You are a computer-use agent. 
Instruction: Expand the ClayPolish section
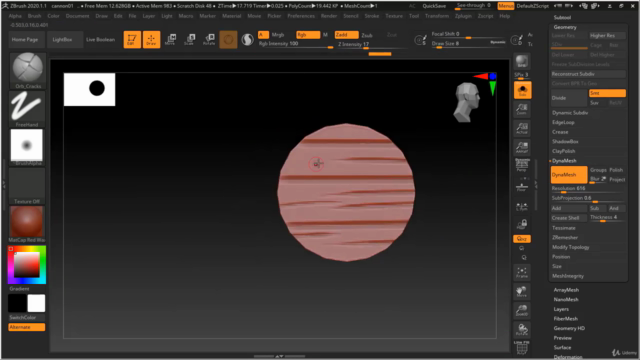pyautogui.click(x=563, y=151)
